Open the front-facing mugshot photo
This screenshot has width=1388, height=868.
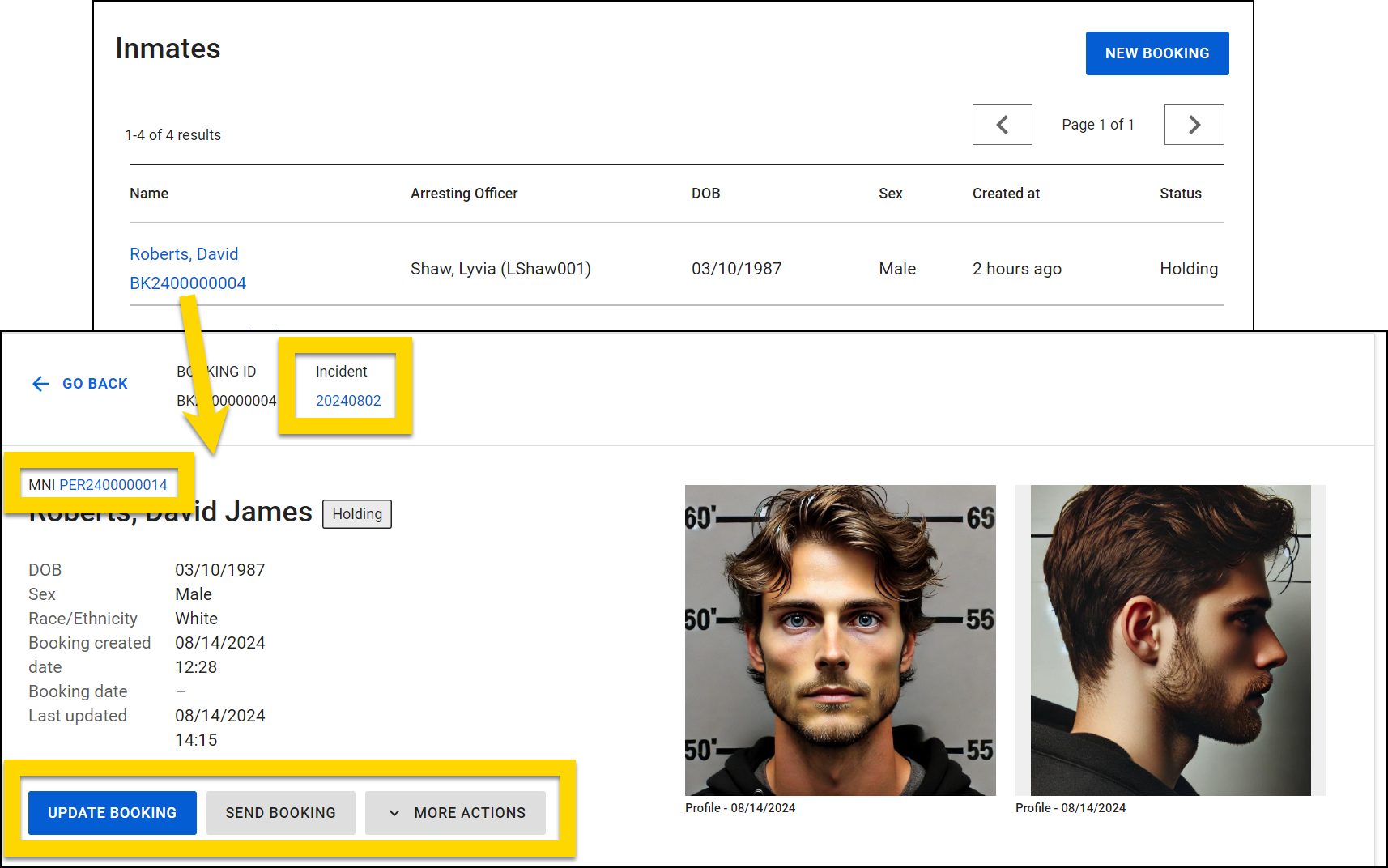pos(840,640)
